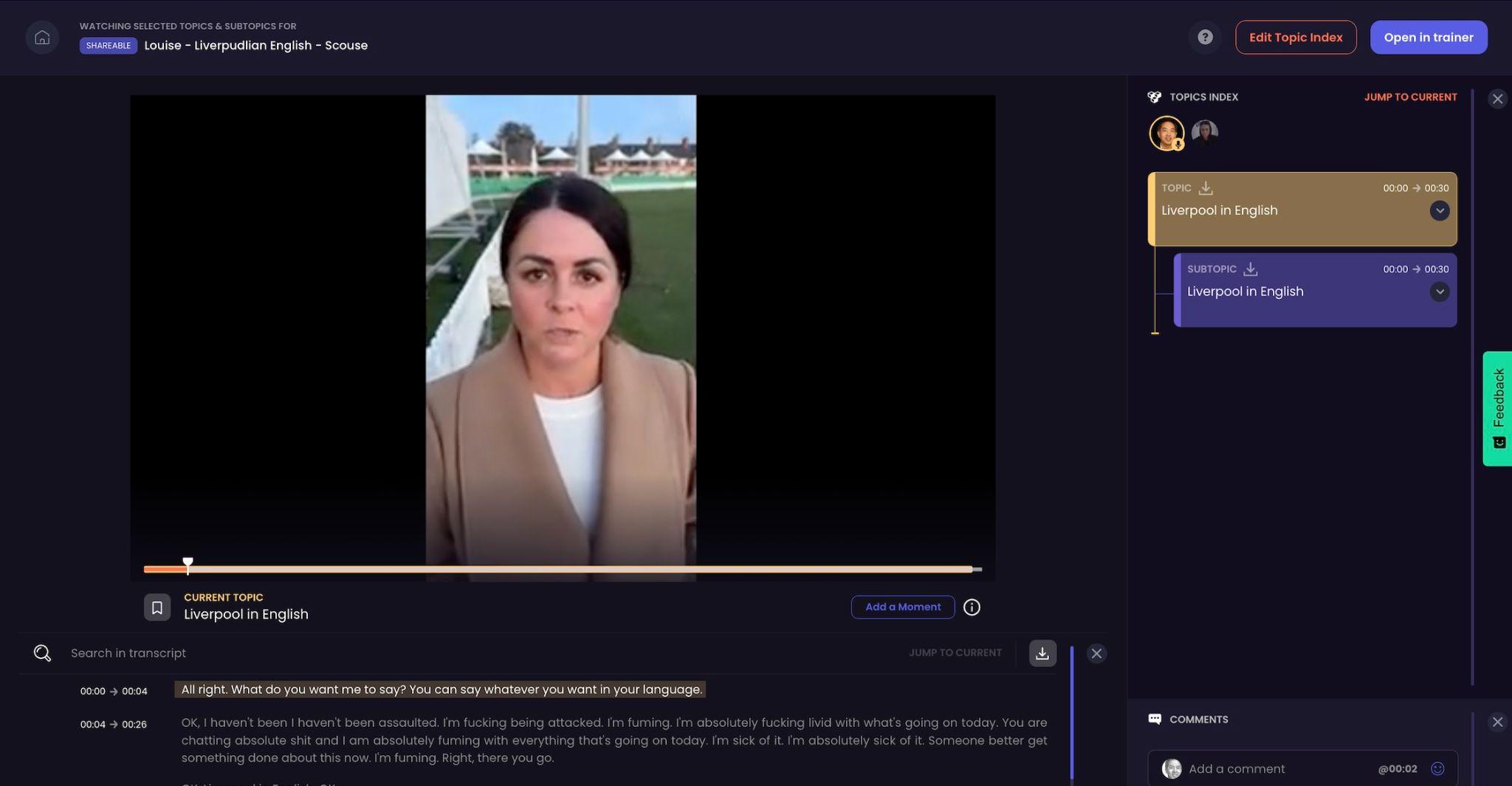Close the Topics Index panel

pos(1497,99)
